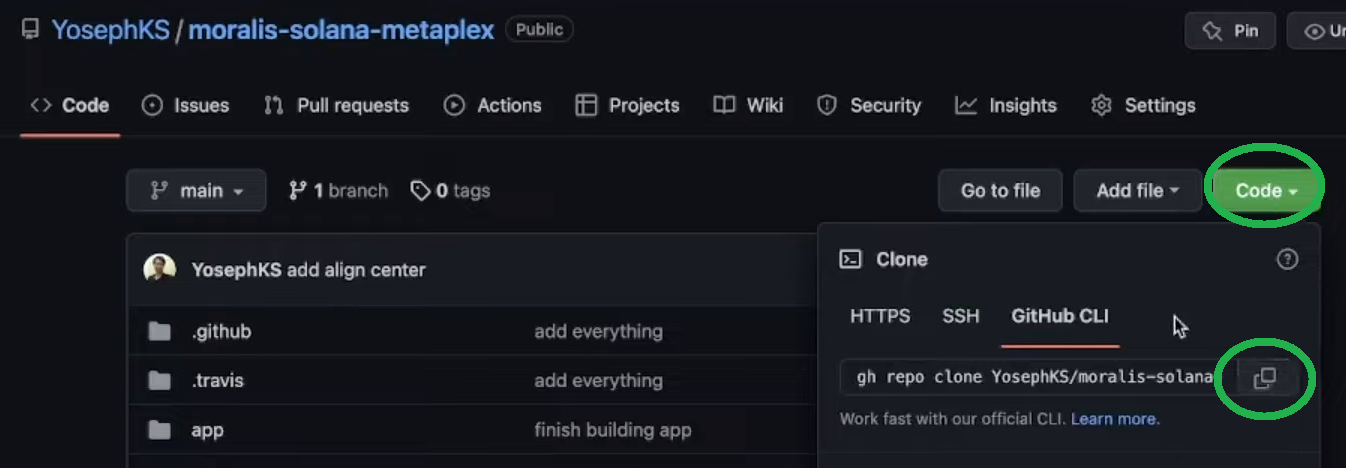Click the YosephKS avatar in commit row
Viewport: 1346px width, 468px height.
[x=160, y=269]
